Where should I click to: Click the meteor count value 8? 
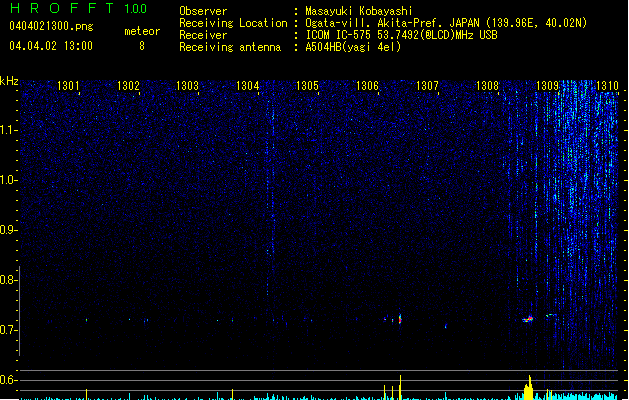142,46
